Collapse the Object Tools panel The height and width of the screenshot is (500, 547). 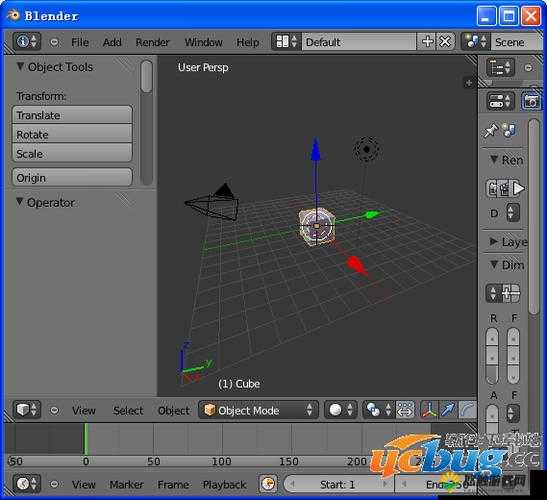pos(20,66)
